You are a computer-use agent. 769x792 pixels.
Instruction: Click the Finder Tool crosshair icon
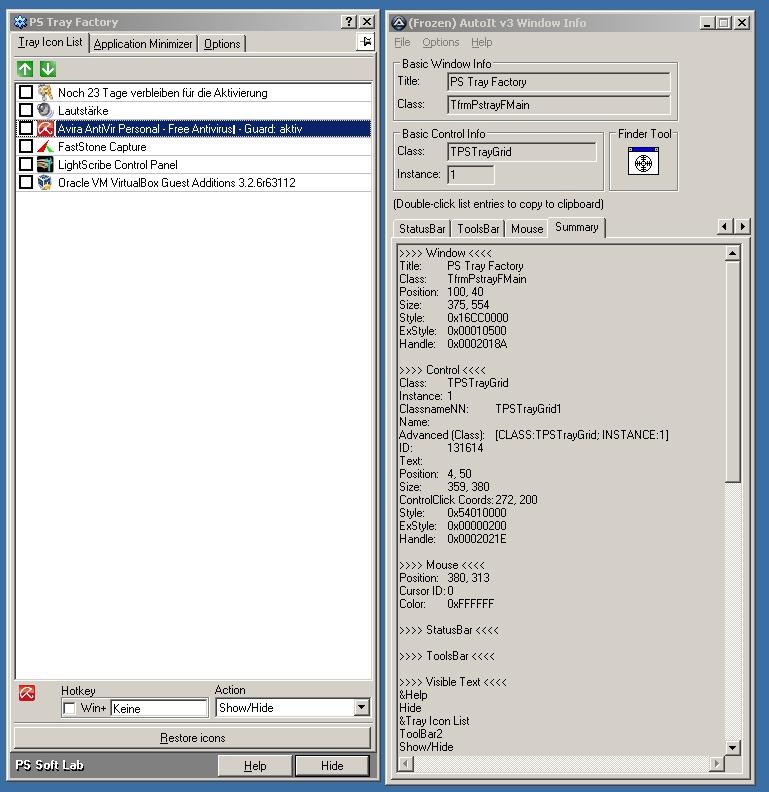643,161
